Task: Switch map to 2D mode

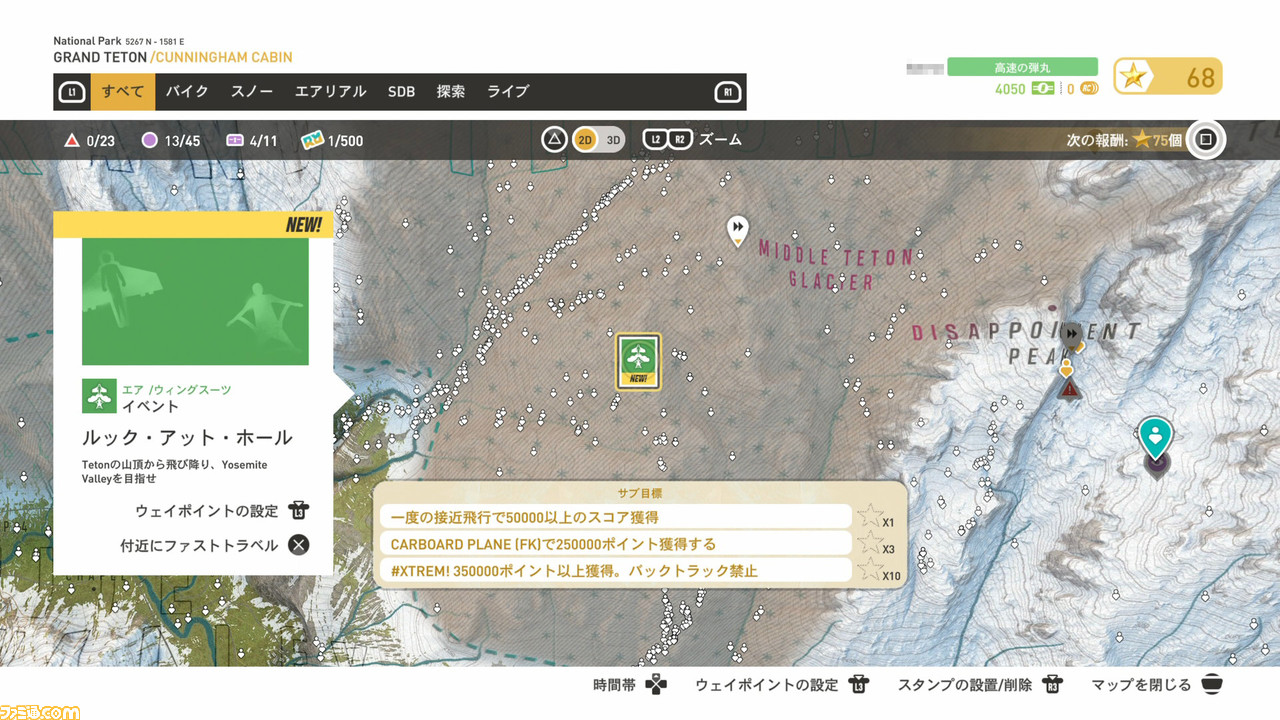Action: (584, 140)
